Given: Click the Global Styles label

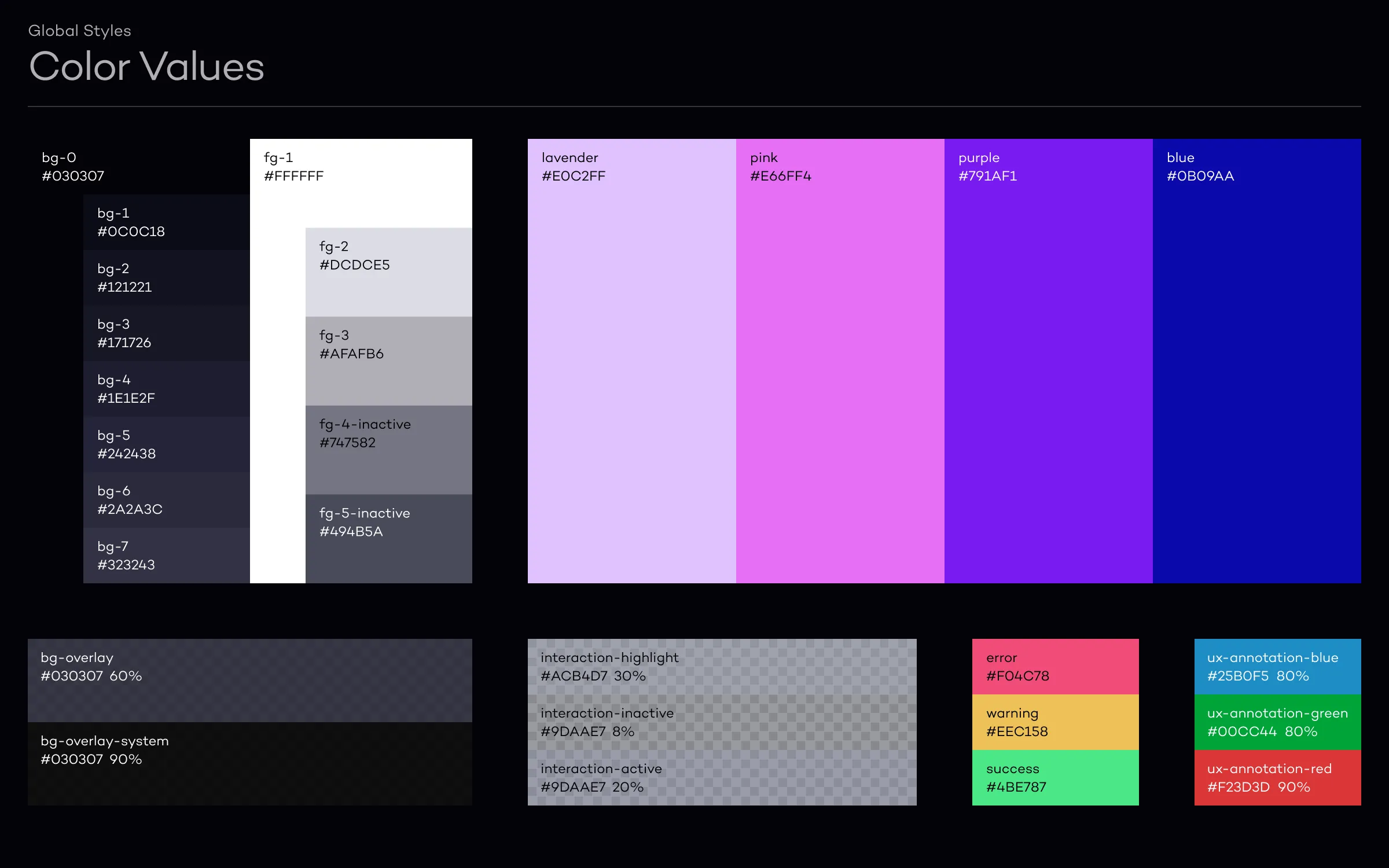Looking at the screenshot, I should [80, 30].
